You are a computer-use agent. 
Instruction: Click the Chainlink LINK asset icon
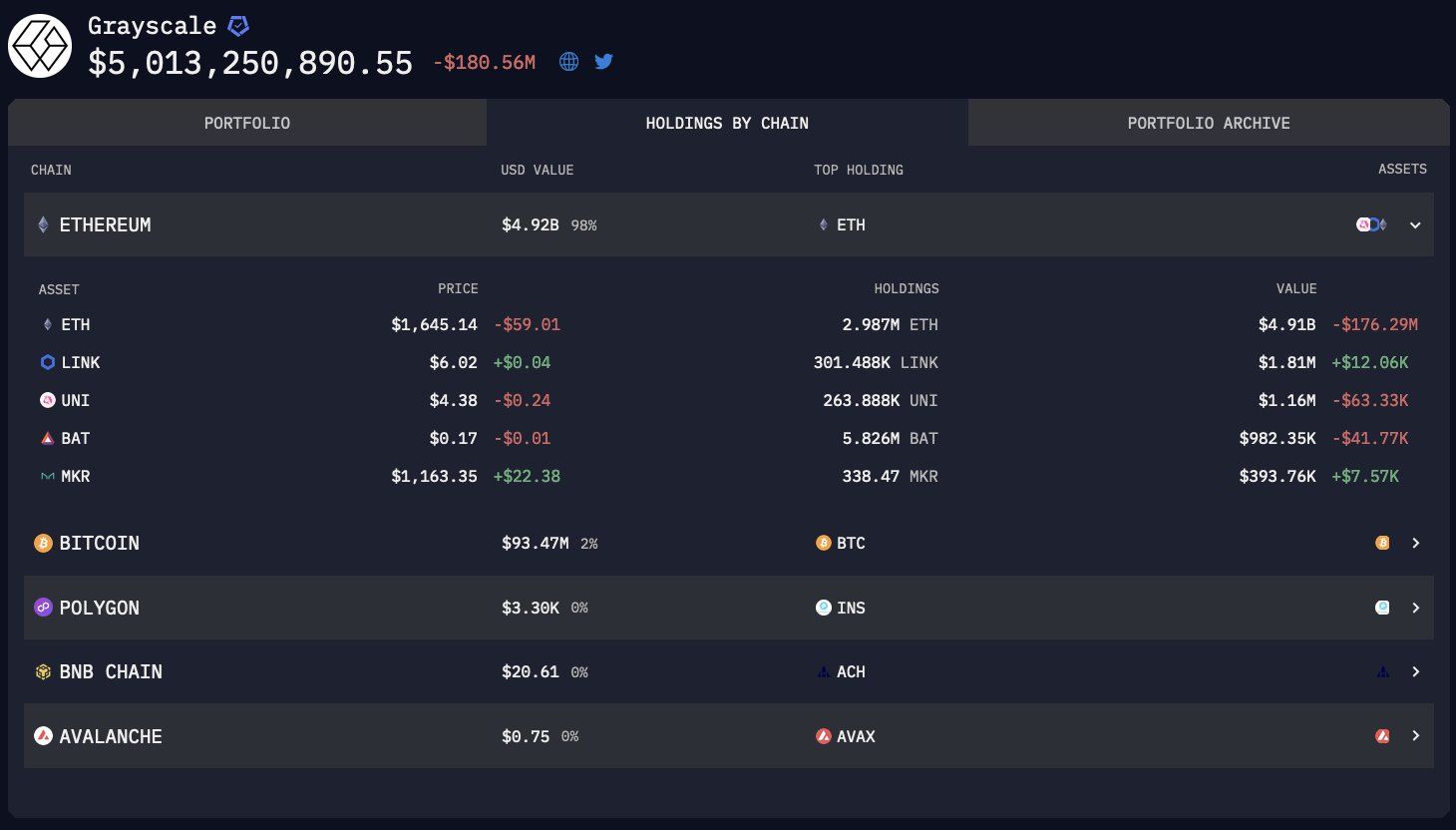[47, 362]
